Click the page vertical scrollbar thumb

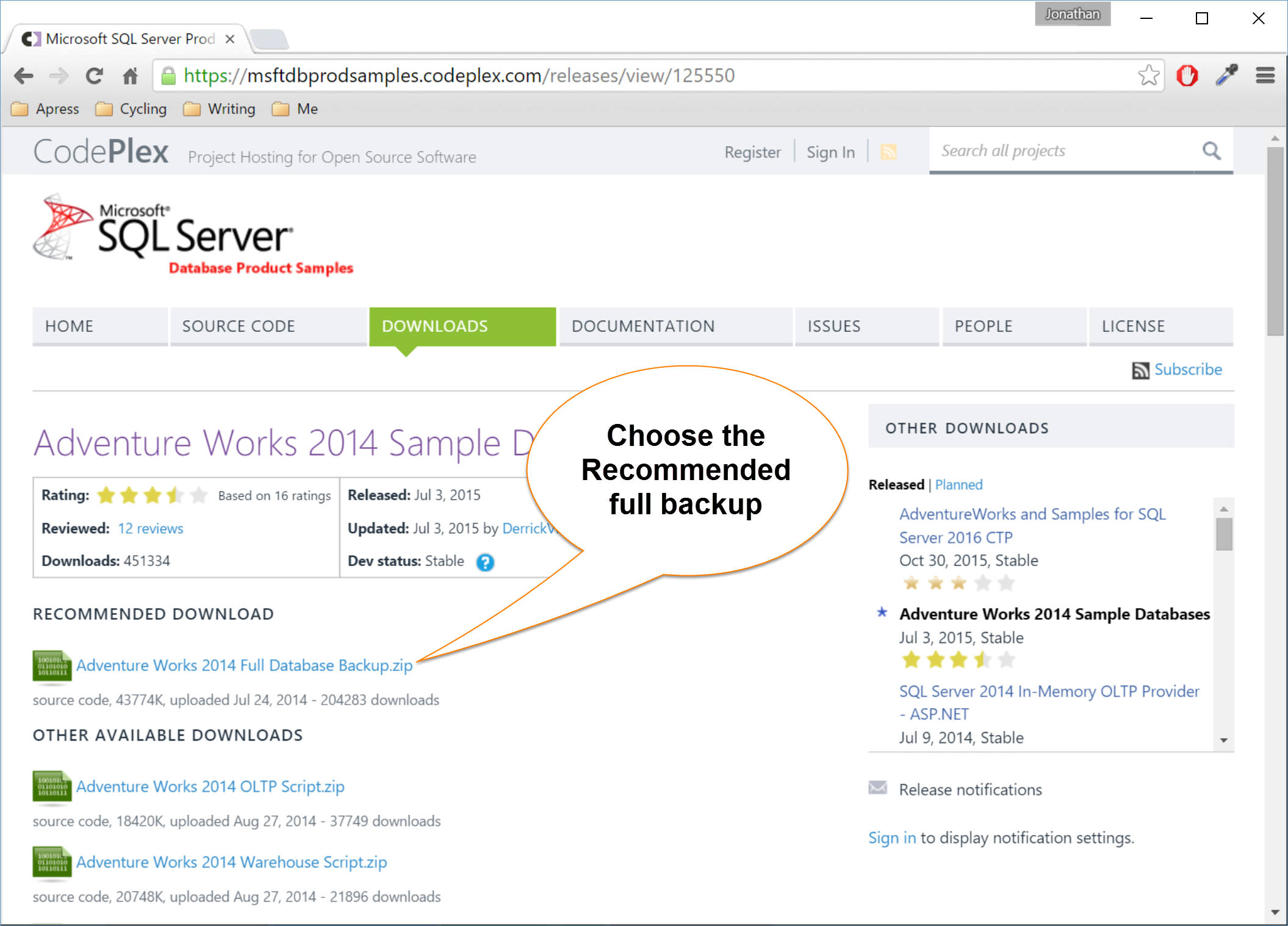(x=1275, y=241)
